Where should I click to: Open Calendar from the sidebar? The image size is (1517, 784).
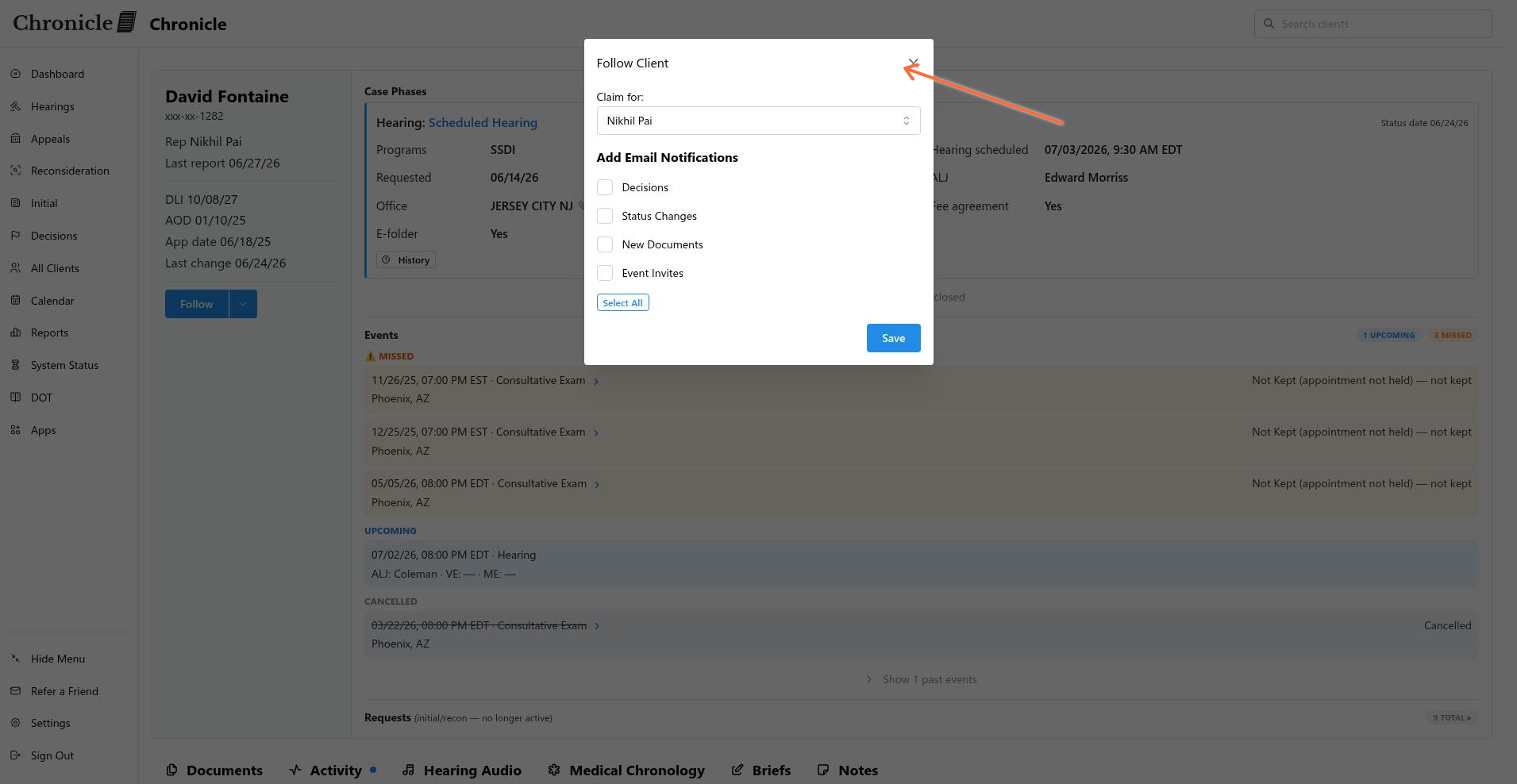(x=52, y=301)
